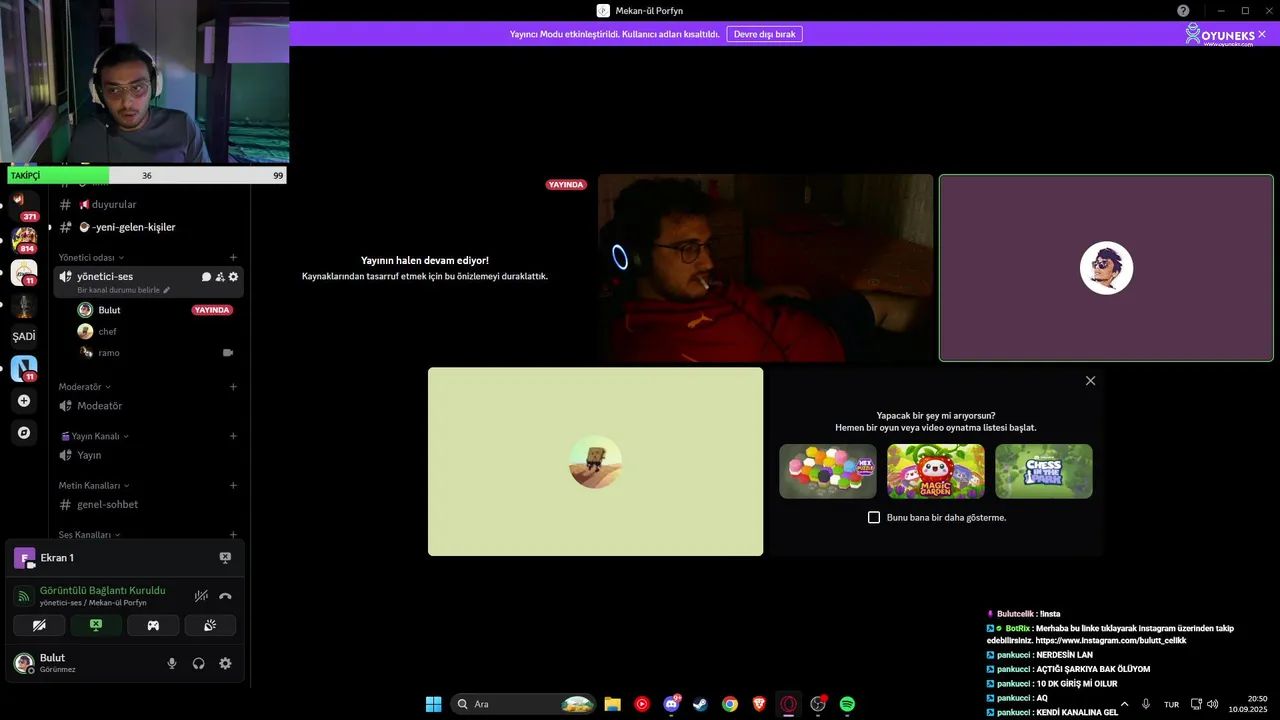The width and height of the screenshot is (1280, 720).
Task: Open the soundboard button
Action: tap(210, 625)
